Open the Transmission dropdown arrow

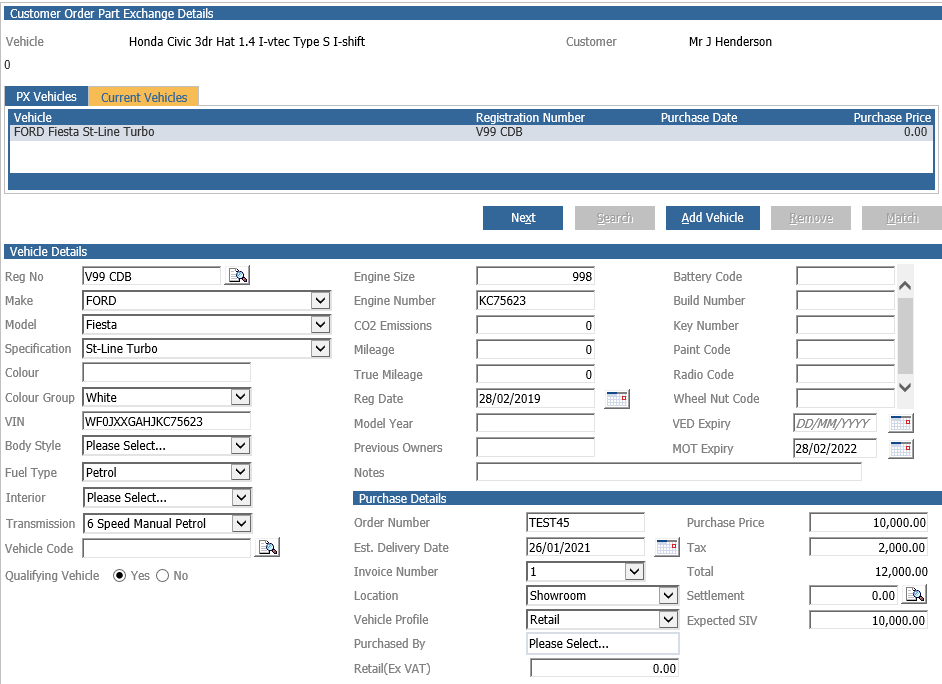(241, 523)
